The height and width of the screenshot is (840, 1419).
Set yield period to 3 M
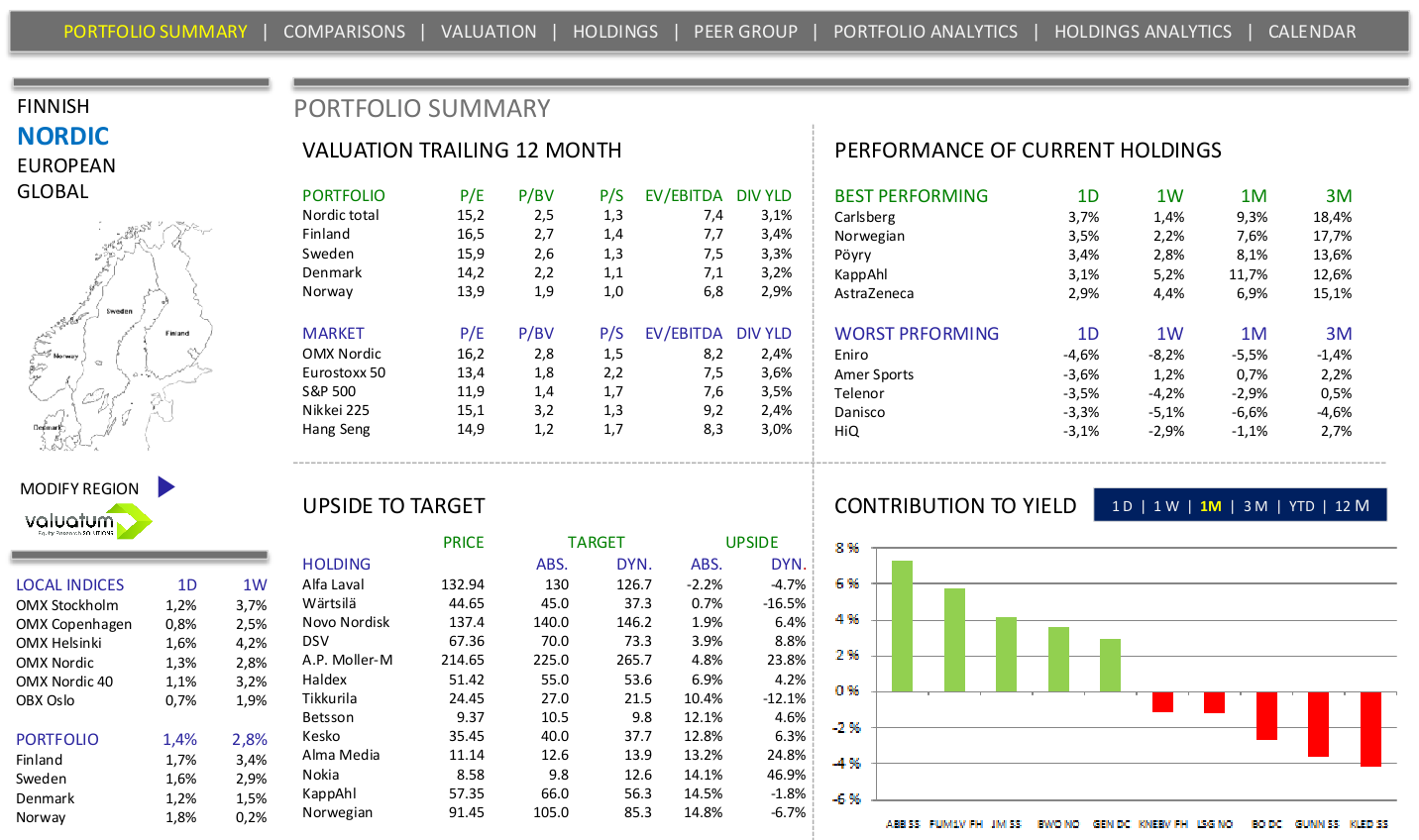[1255, 506]
